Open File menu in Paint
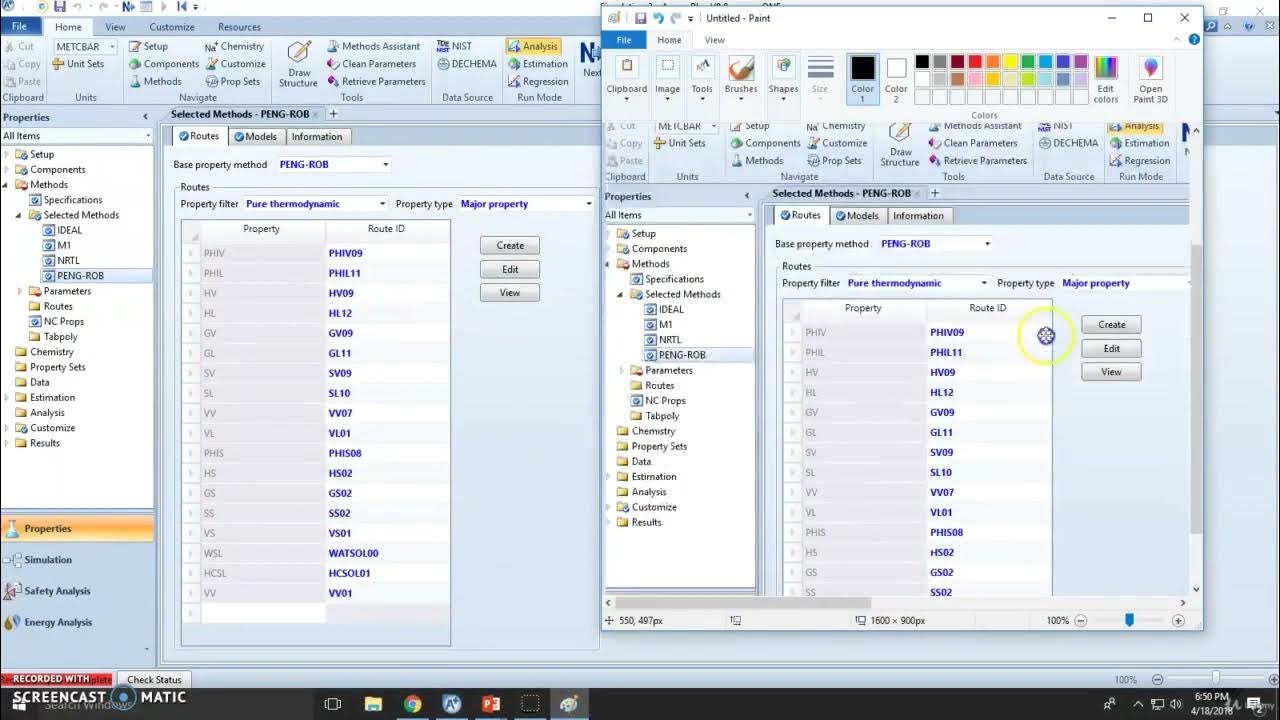Screen dimensions: 1280x720 [x=624, y=40]
